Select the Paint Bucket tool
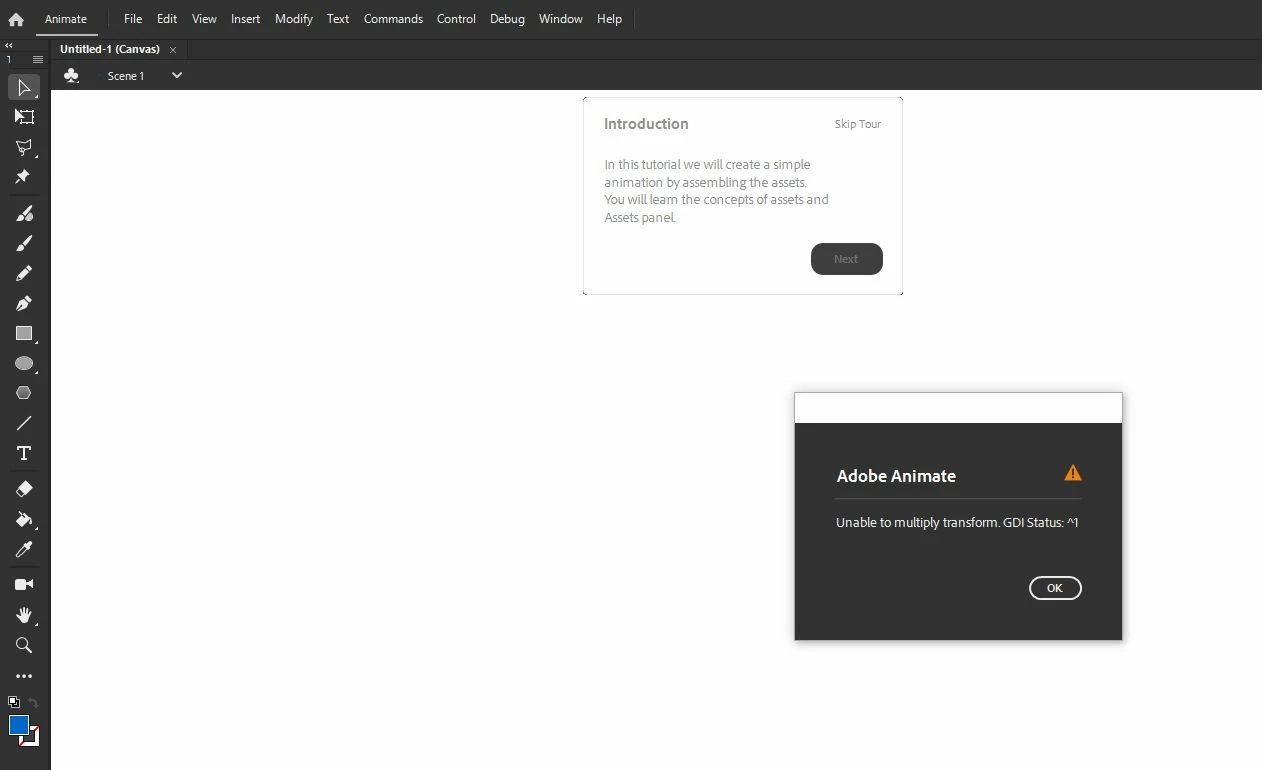Screen dimensions: 1262x770 (x=24, y=519)
